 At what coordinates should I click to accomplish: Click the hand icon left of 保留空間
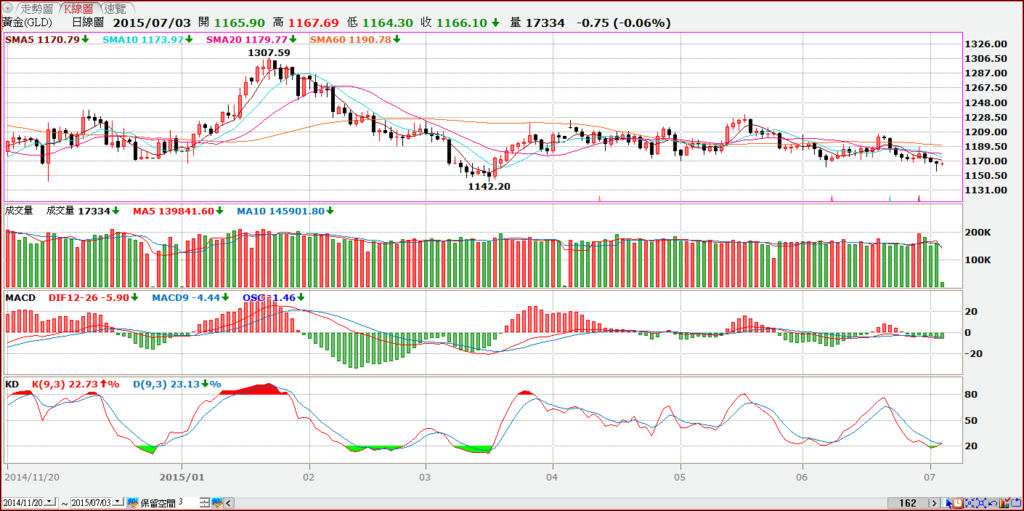[x=133, y=503]
